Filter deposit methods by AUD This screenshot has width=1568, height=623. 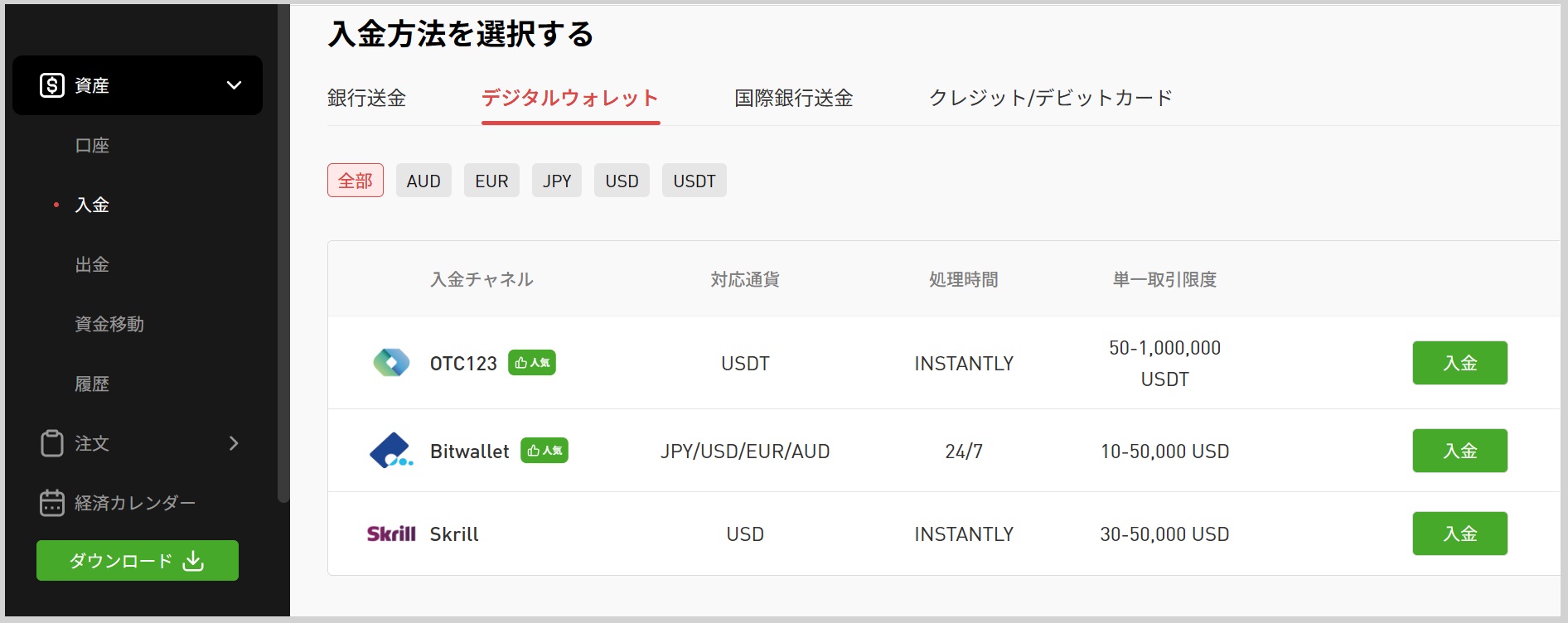423,181
